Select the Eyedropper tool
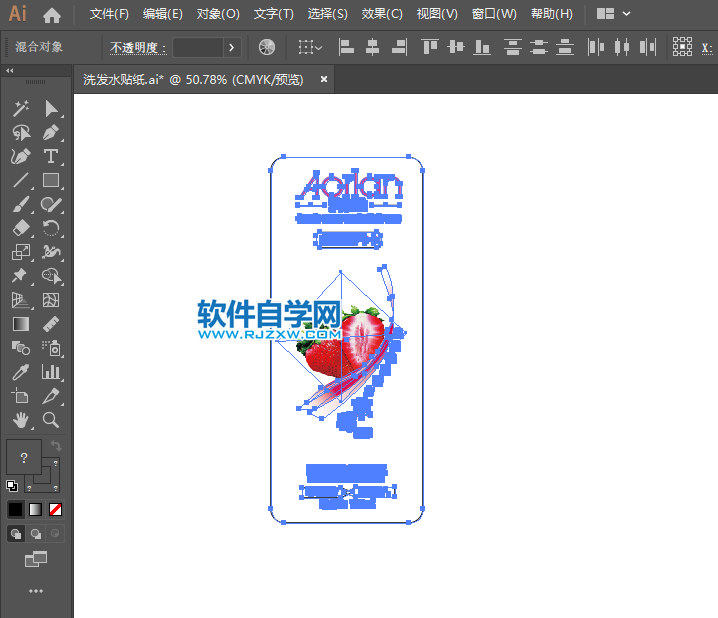The height and width of the screenshot is (618, 718). 21,372
